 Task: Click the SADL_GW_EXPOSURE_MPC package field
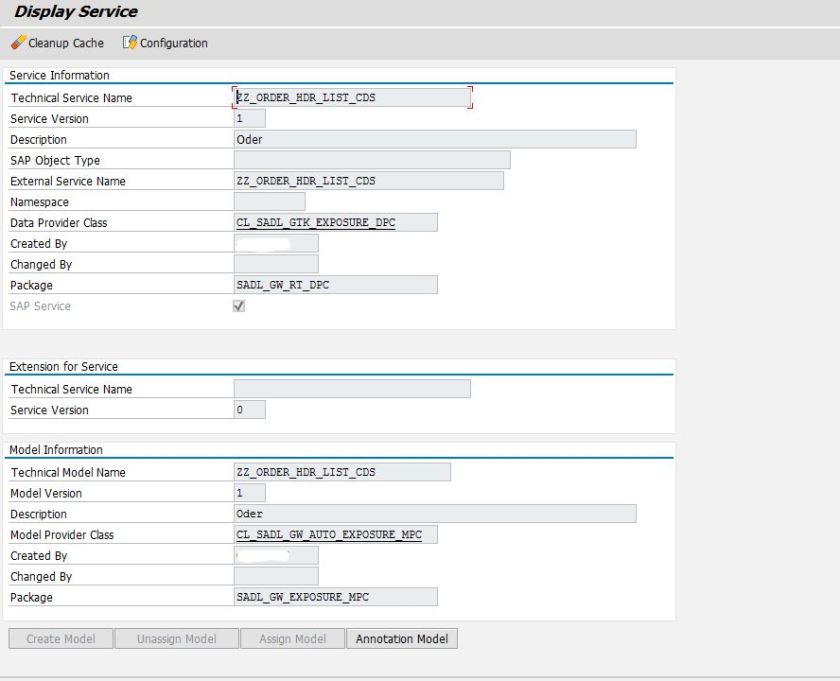click(x=335, y=598)
